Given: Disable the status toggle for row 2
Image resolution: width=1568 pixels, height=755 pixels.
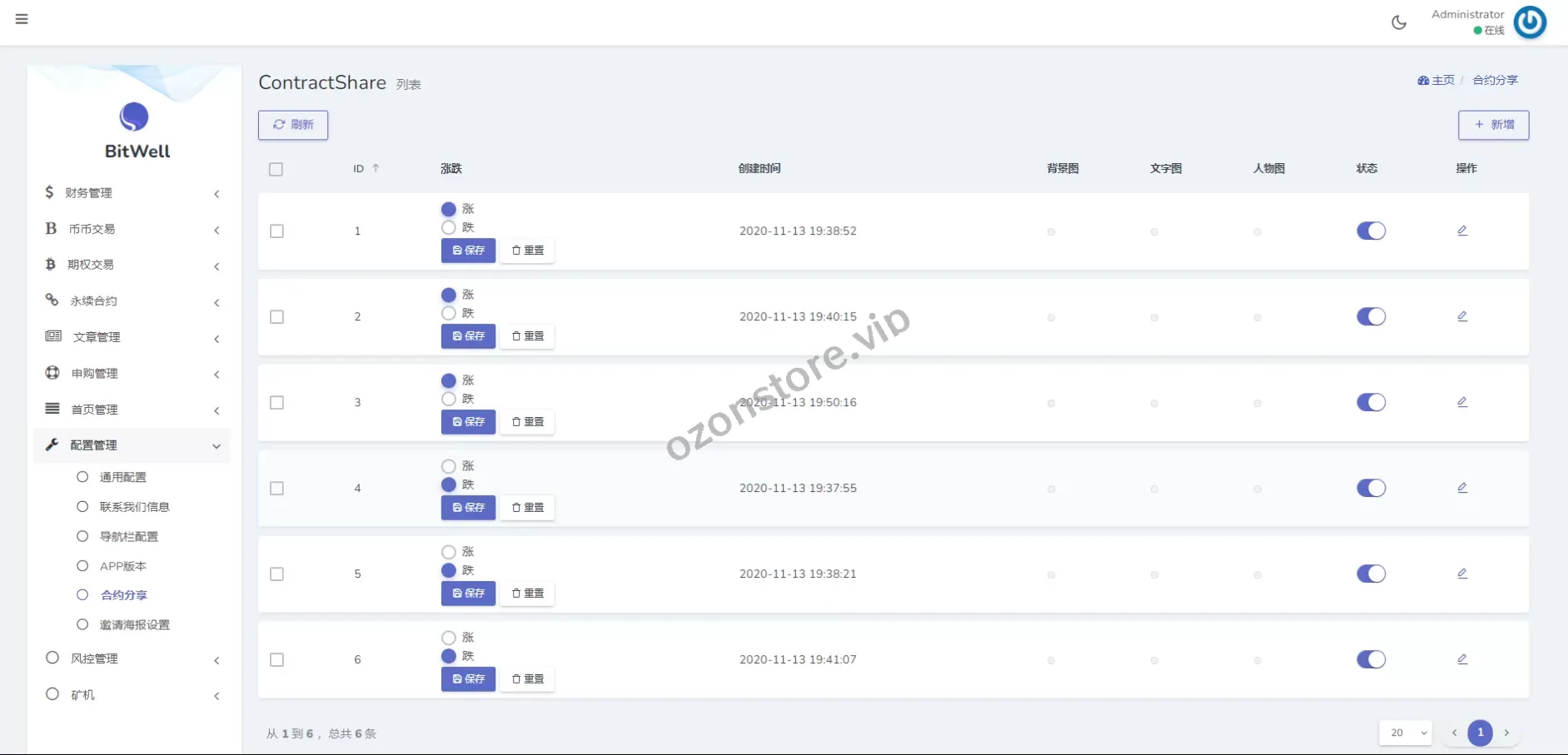Looking at the screenshot, I should [1371, 316].
